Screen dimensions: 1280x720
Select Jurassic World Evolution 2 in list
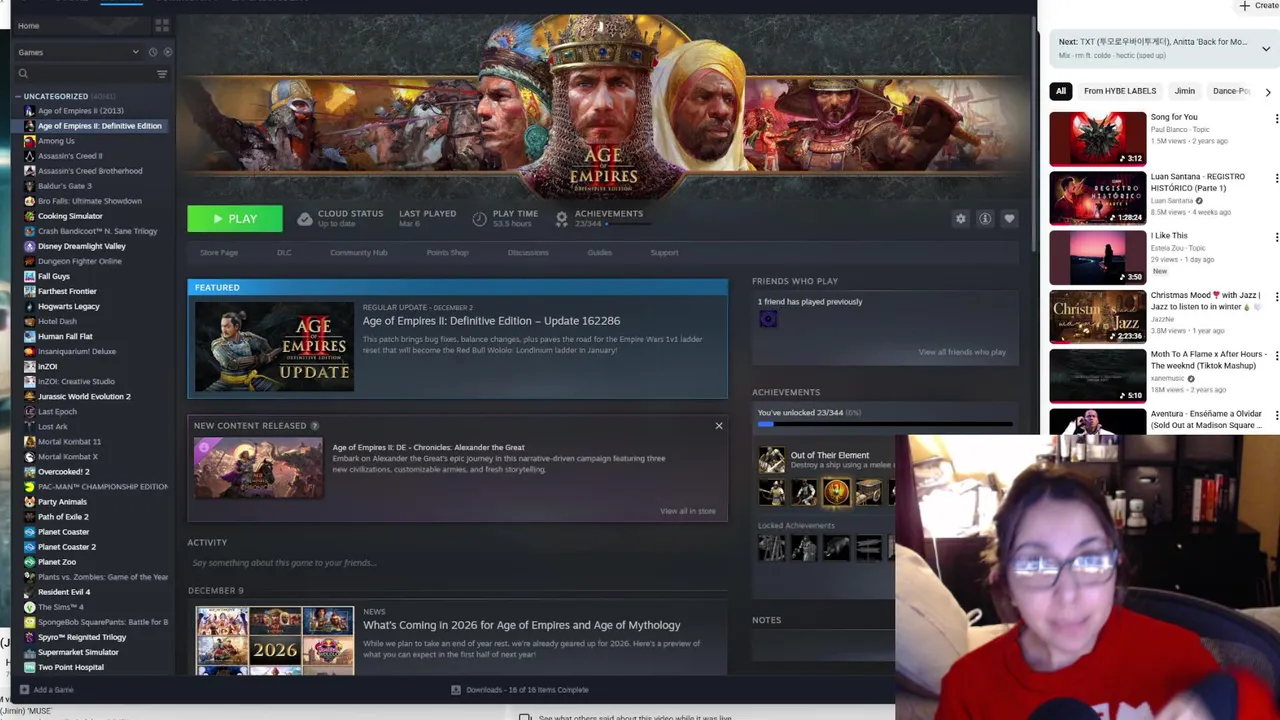tap(84, 396)
